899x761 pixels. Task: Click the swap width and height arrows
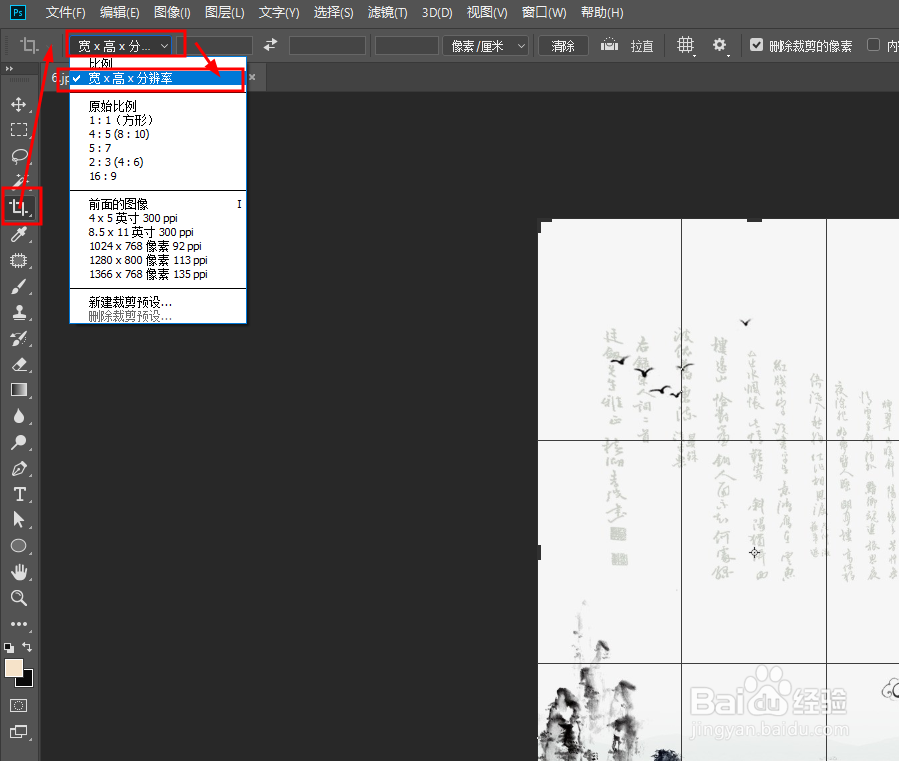pyautogui.click(x=268, y=45)
